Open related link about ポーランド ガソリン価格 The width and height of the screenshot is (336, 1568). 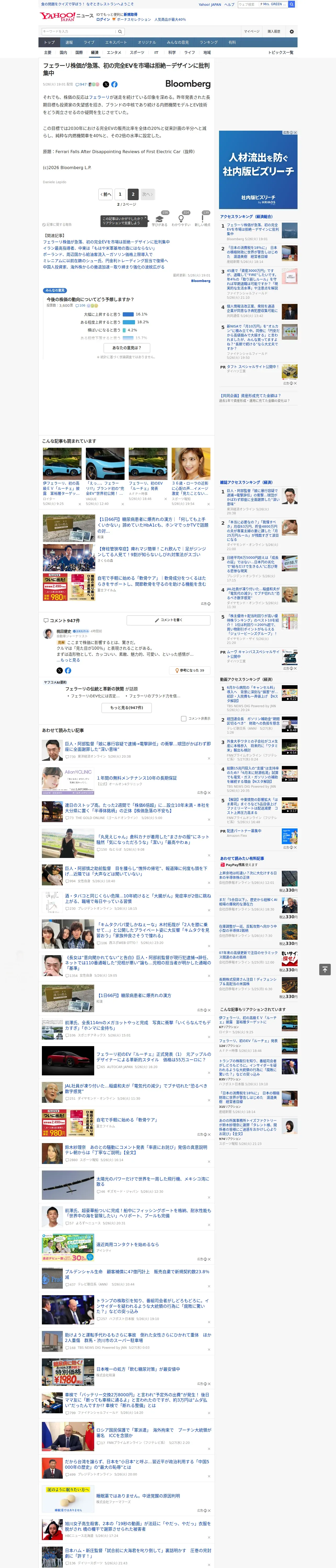[98, 255]
